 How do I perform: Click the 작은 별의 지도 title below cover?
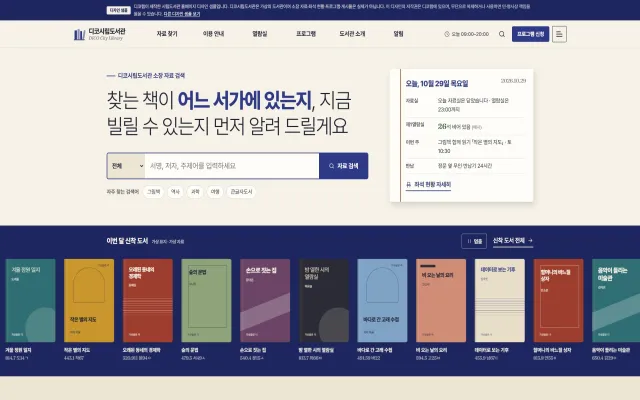tap(77, 350)
